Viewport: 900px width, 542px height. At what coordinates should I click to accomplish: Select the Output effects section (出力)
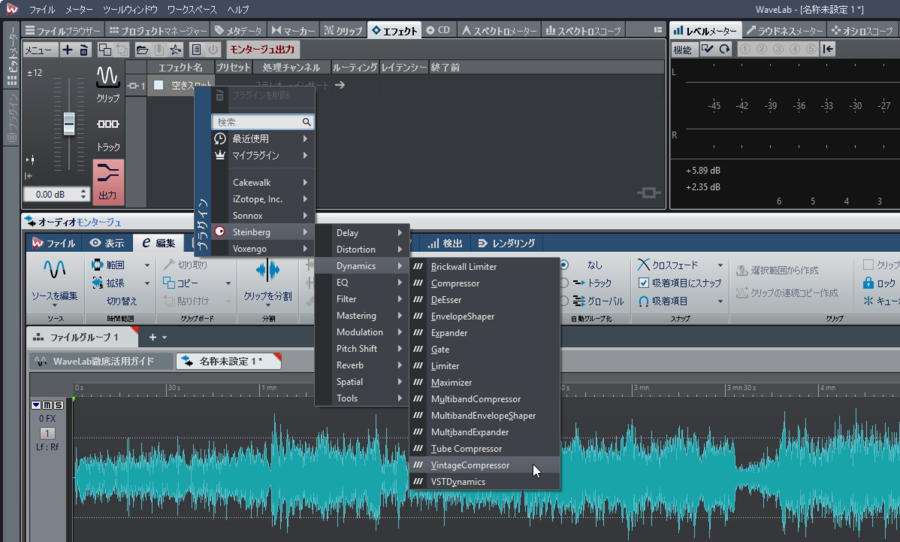tap(108, 182)
